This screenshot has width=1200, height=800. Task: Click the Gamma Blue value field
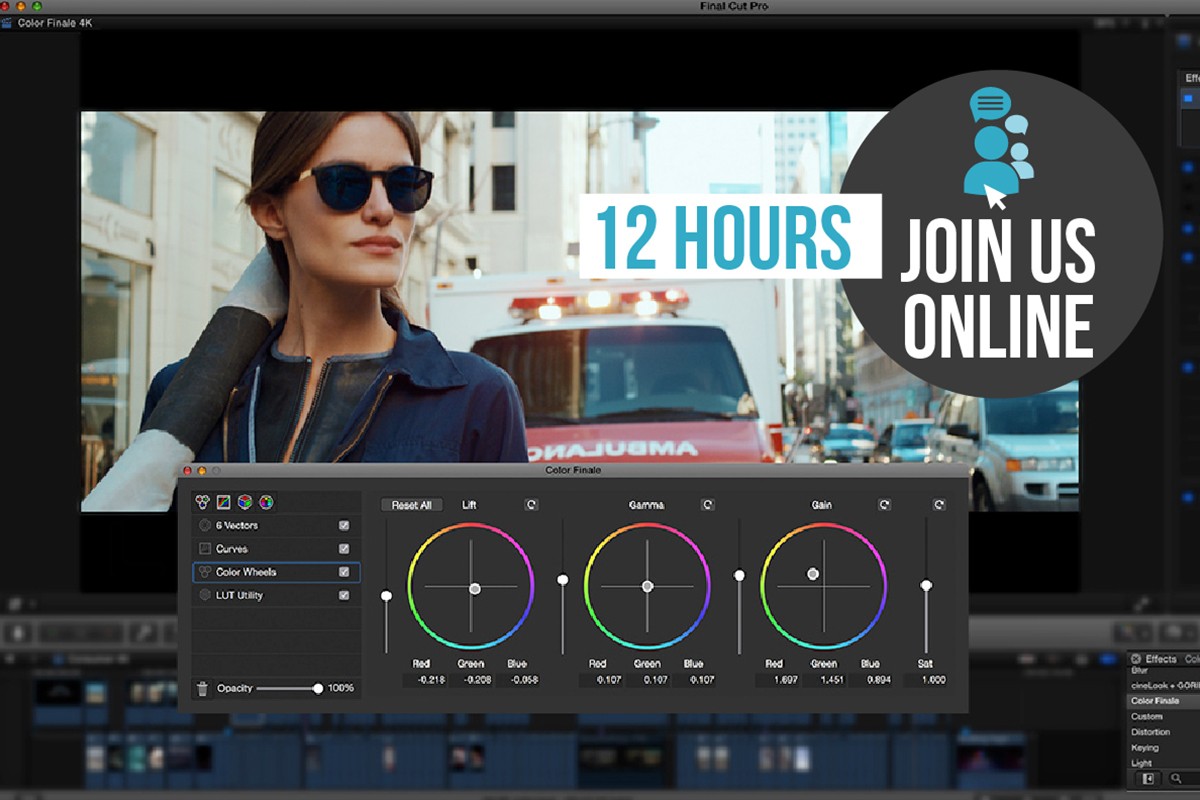click(693, 680)
